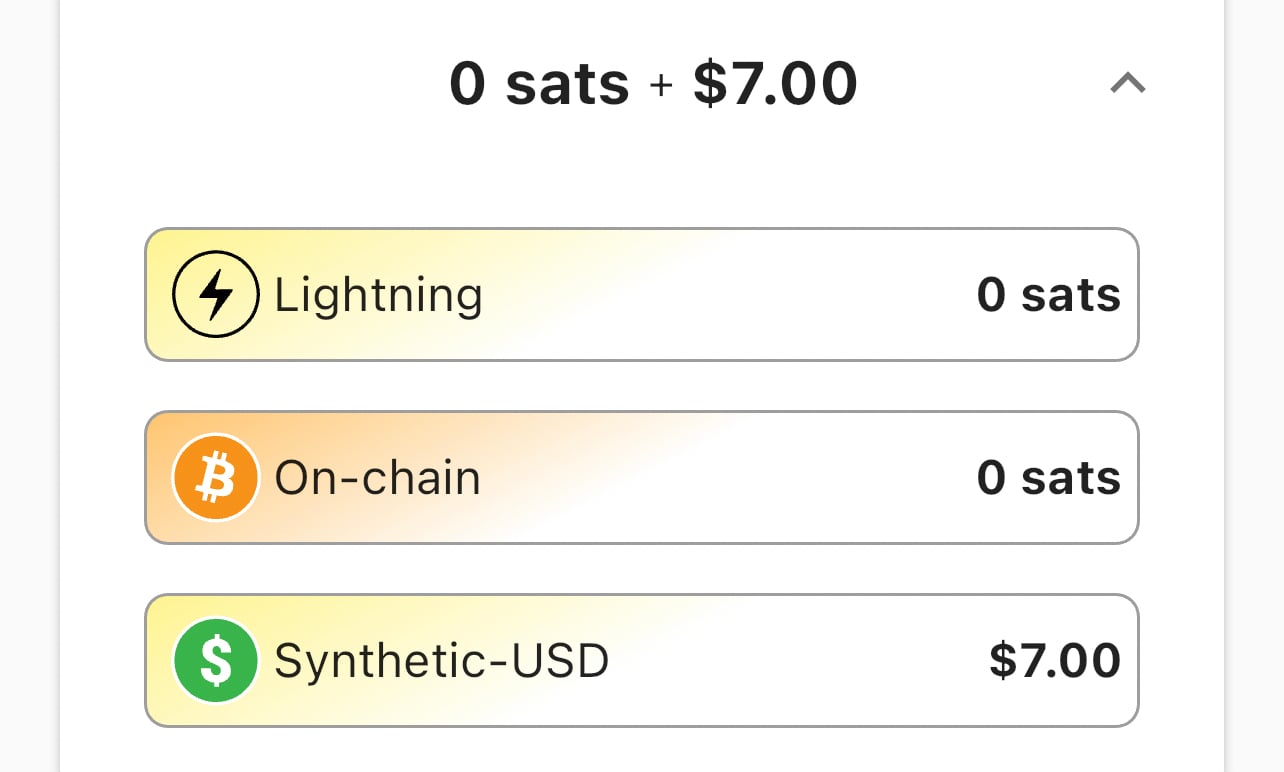The width and height of the screenshot is (1284, 772).
Task: Click the On-chain balance of 0 sats
Action: click(1048, 478)
